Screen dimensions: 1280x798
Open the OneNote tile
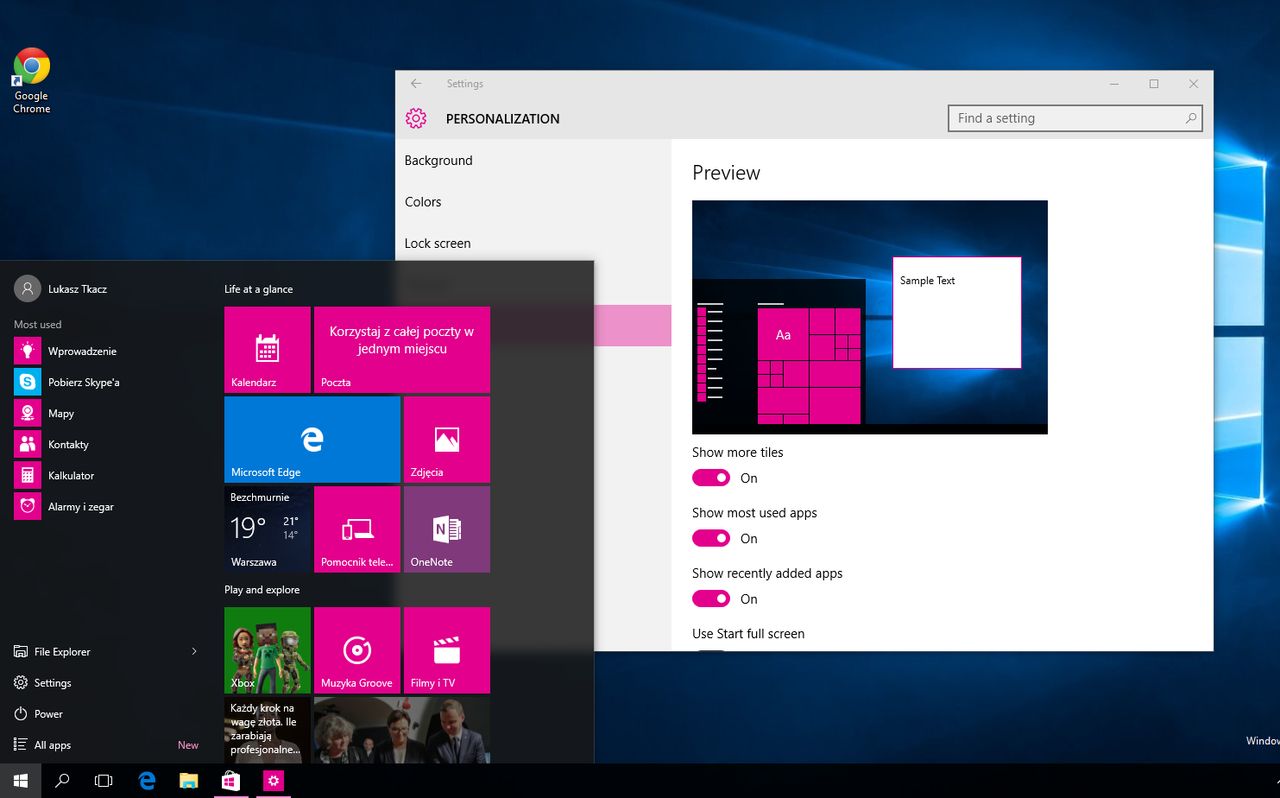point(446,529)
